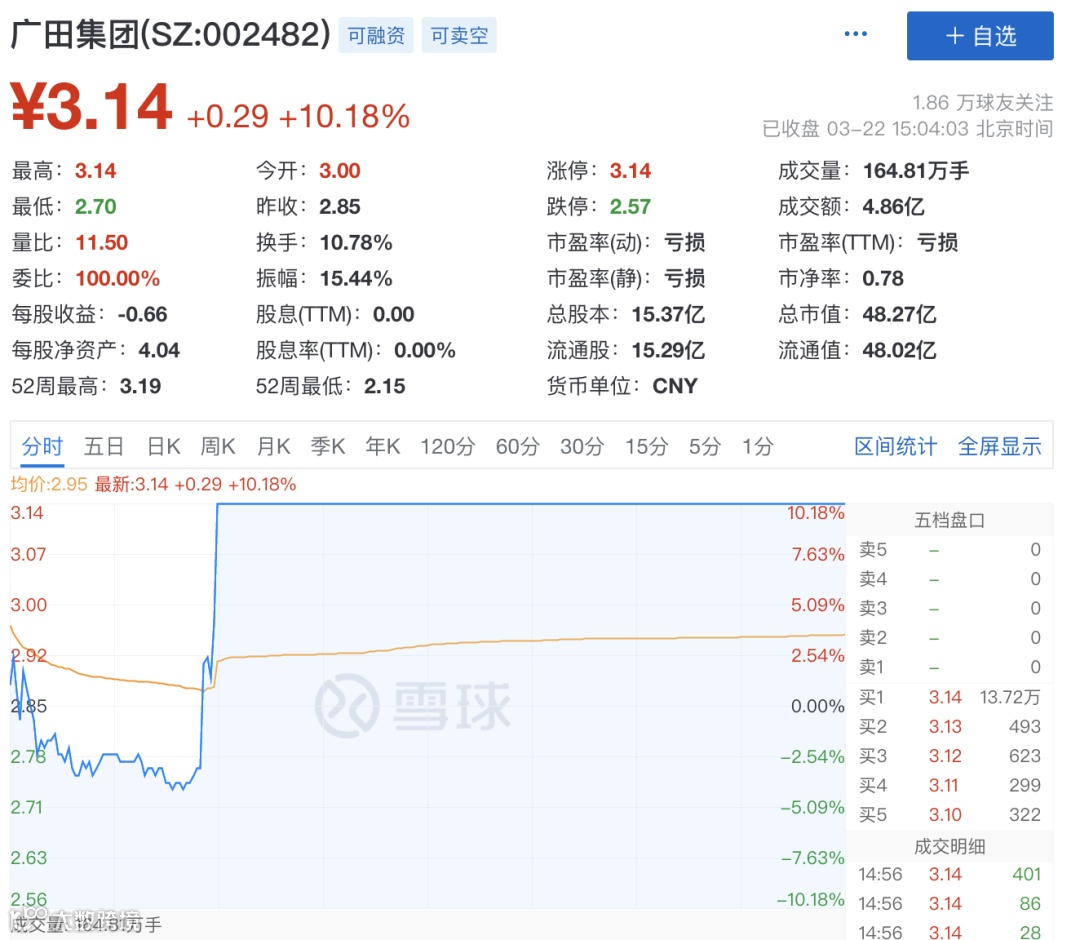The height and width of the screenshot is (940, 1080).
Task: Click the 流通值 value 48.02亿
Action: pos(899,350)
